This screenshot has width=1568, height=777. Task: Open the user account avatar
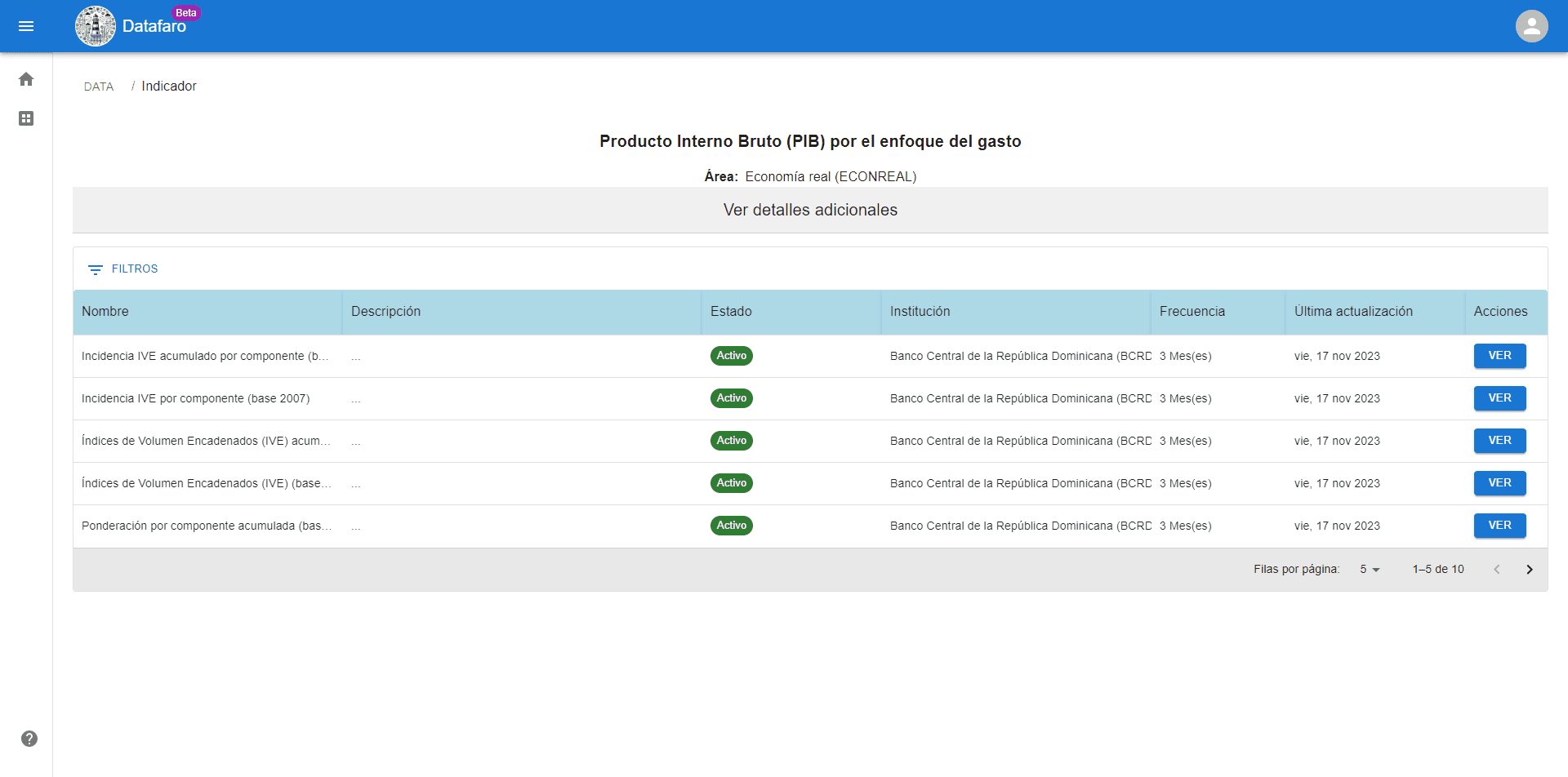tap(1531, 26)
